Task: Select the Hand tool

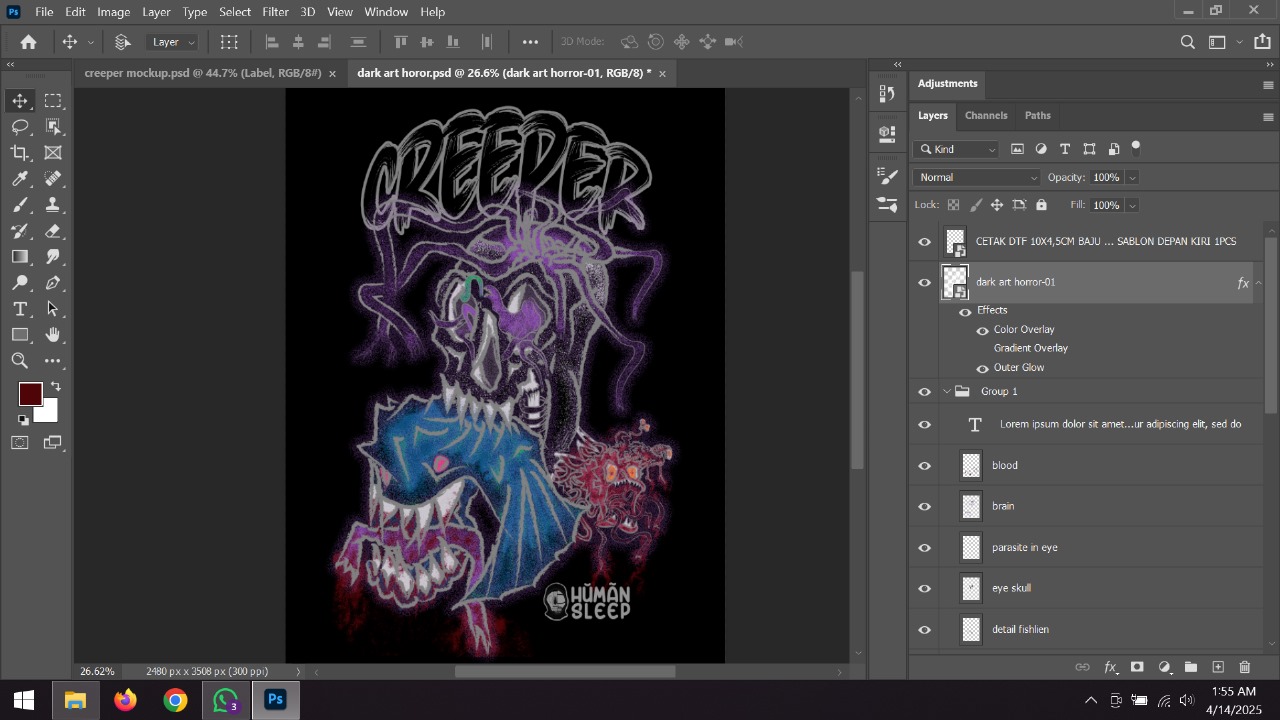Action: [x=53, y=335]
